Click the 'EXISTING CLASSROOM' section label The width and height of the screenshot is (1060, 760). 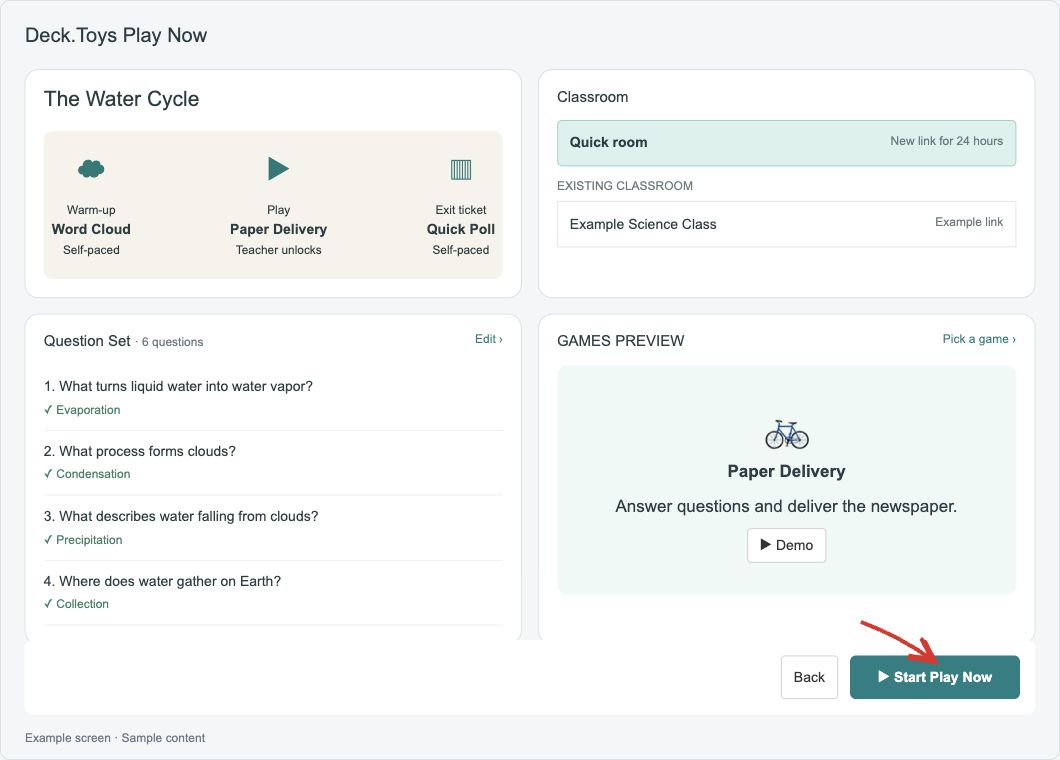(x=625, y=186)
